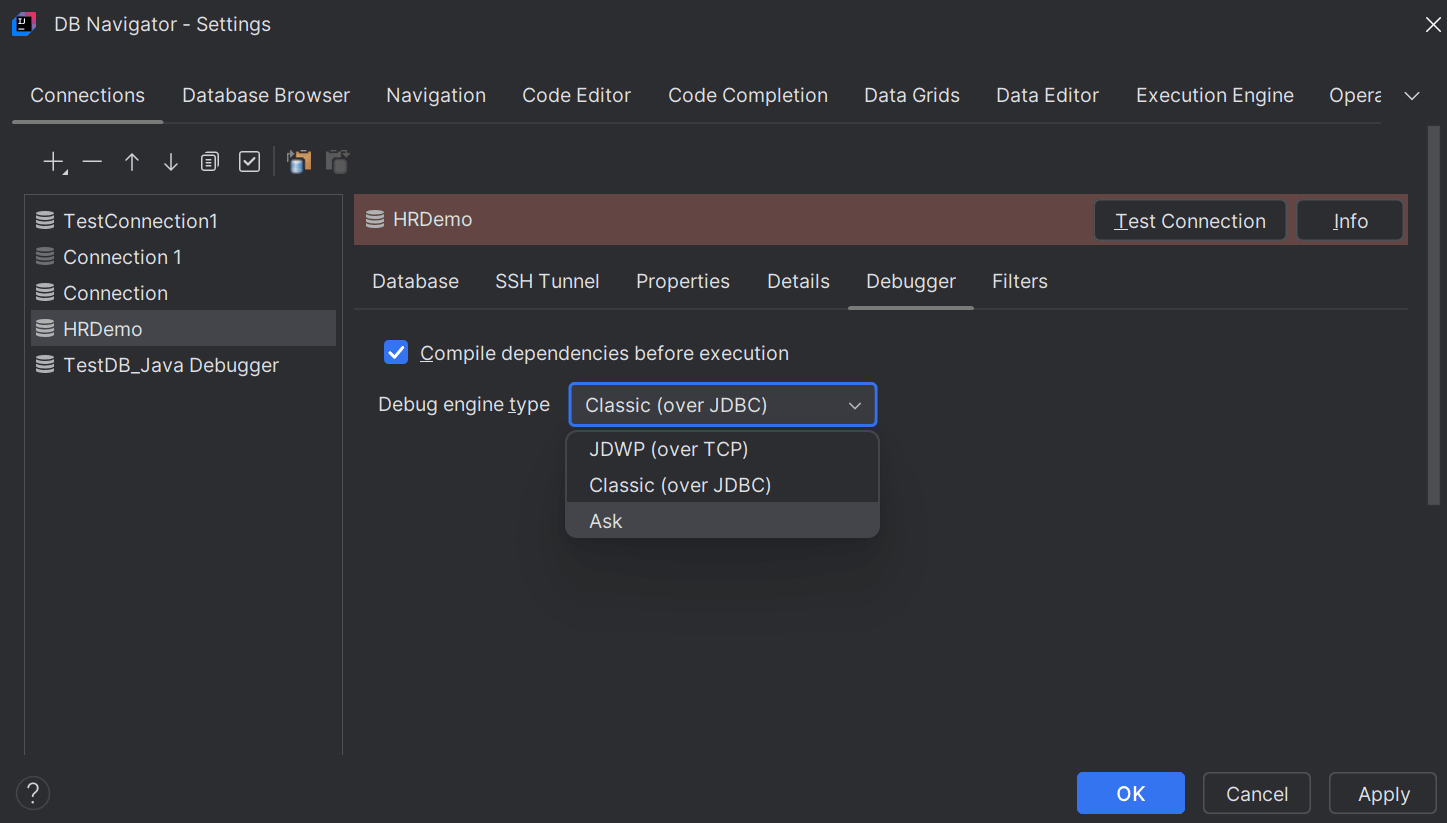
Task: Copy connection setup to clipboard
Action: pos(298,160)
